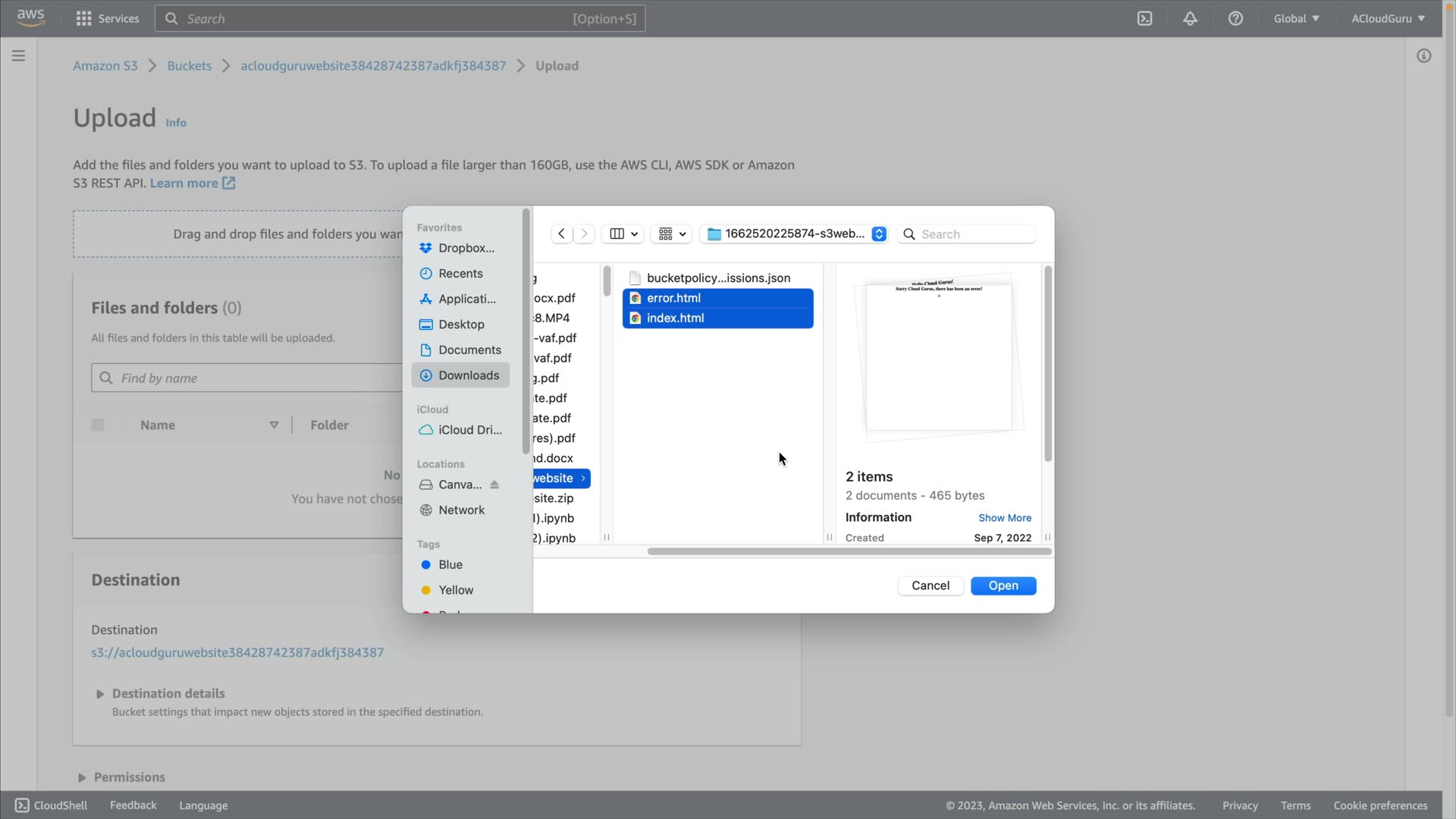The image size is (1456, 819).
Task: Open the help question mark icon
Action: 1235,19
